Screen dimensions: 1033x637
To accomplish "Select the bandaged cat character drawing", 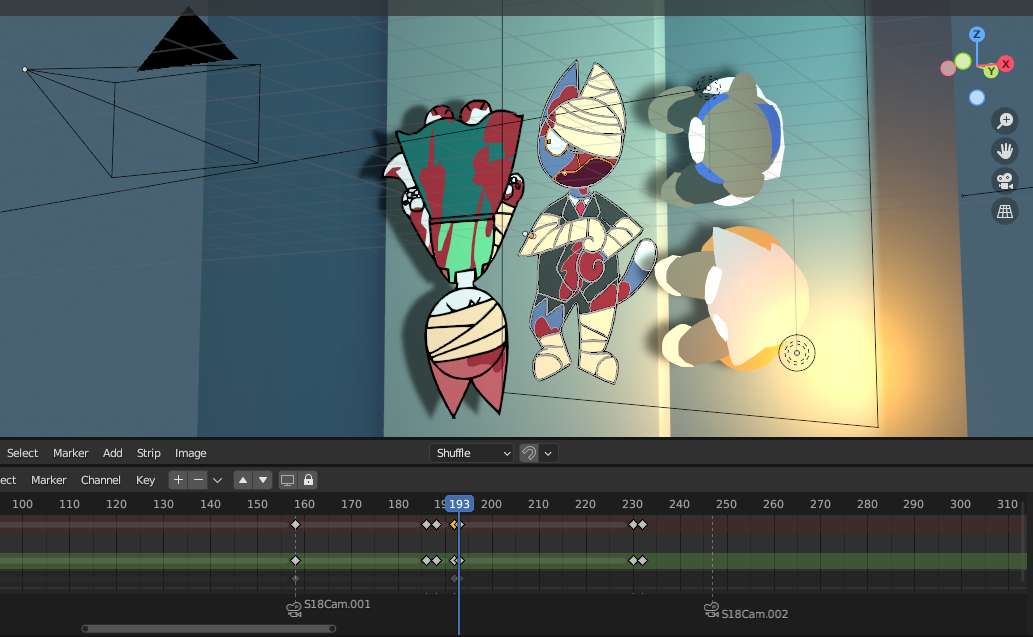I will click(x=583, y=224).
